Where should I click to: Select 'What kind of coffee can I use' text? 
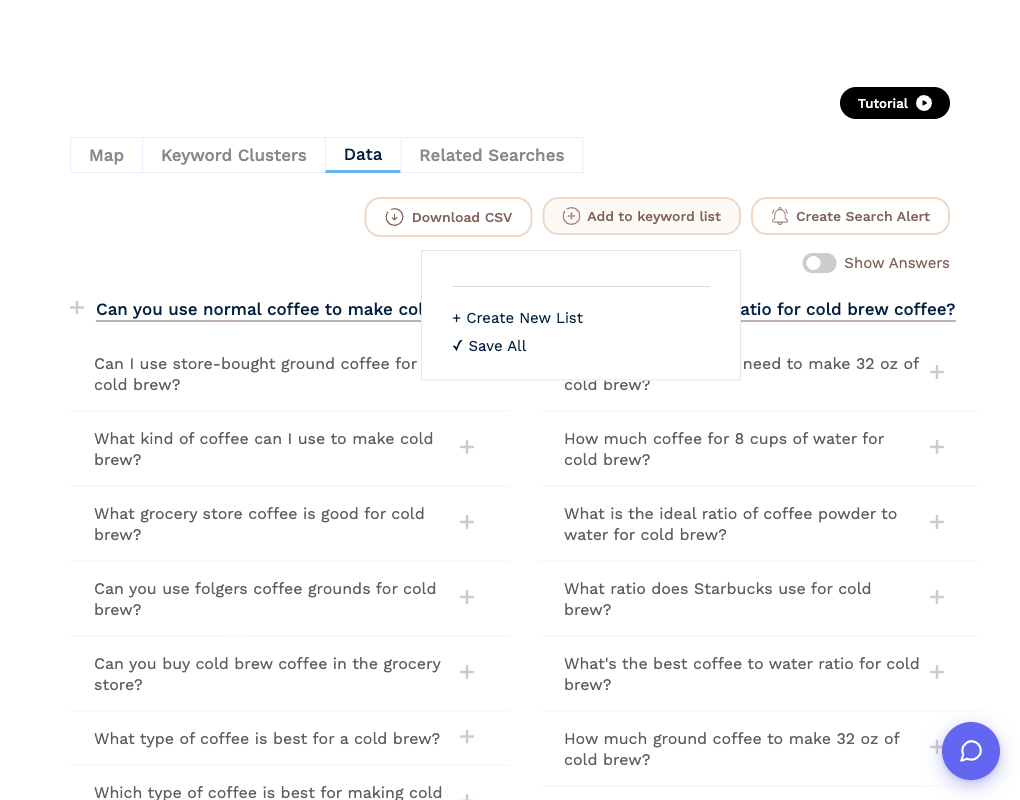(x=263, y=449)
